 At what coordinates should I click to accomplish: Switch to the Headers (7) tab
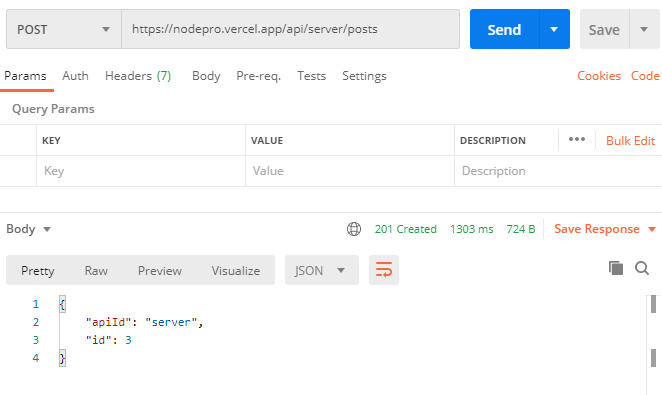click(138, 76)
